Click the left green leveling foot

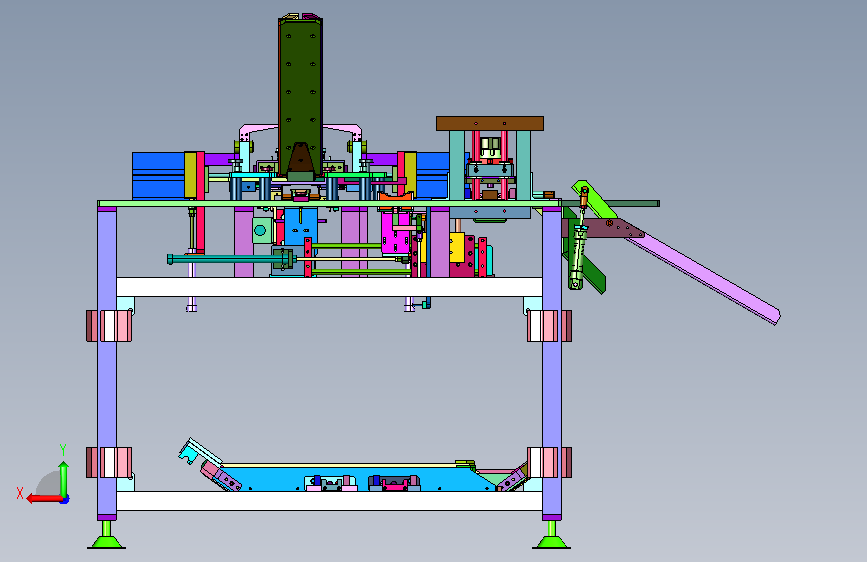click(106, 535)
